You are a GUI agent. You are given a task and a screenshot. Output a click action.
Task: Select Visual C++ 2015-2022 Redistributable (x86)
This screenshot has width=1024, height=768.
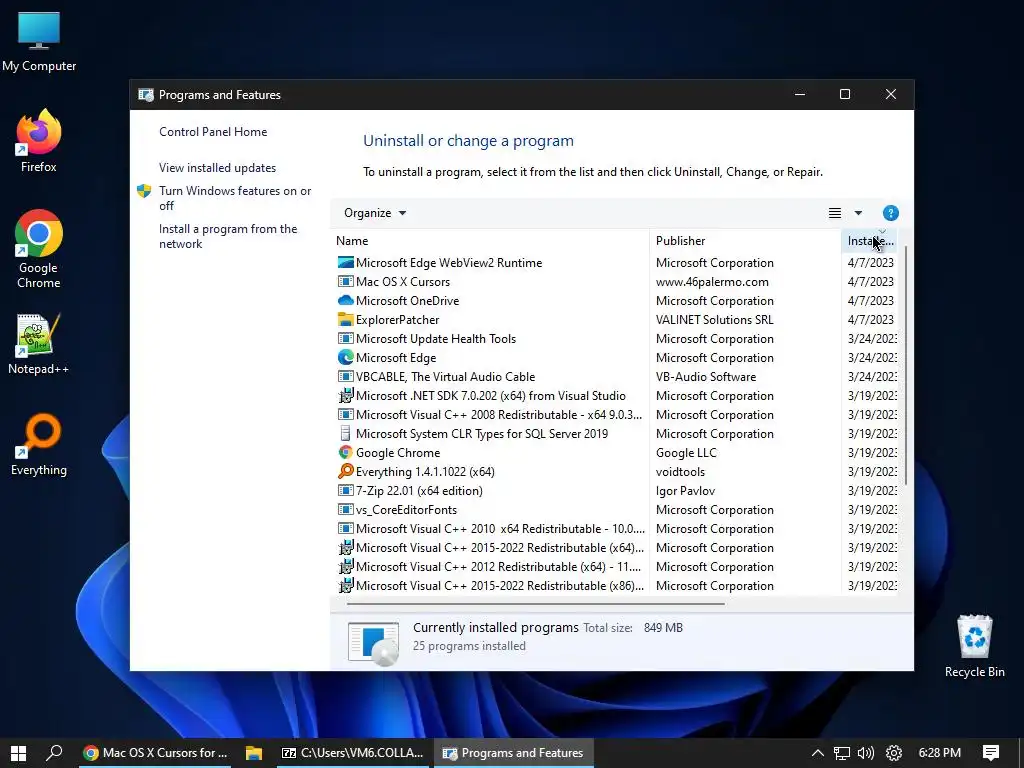pos(615,586)
